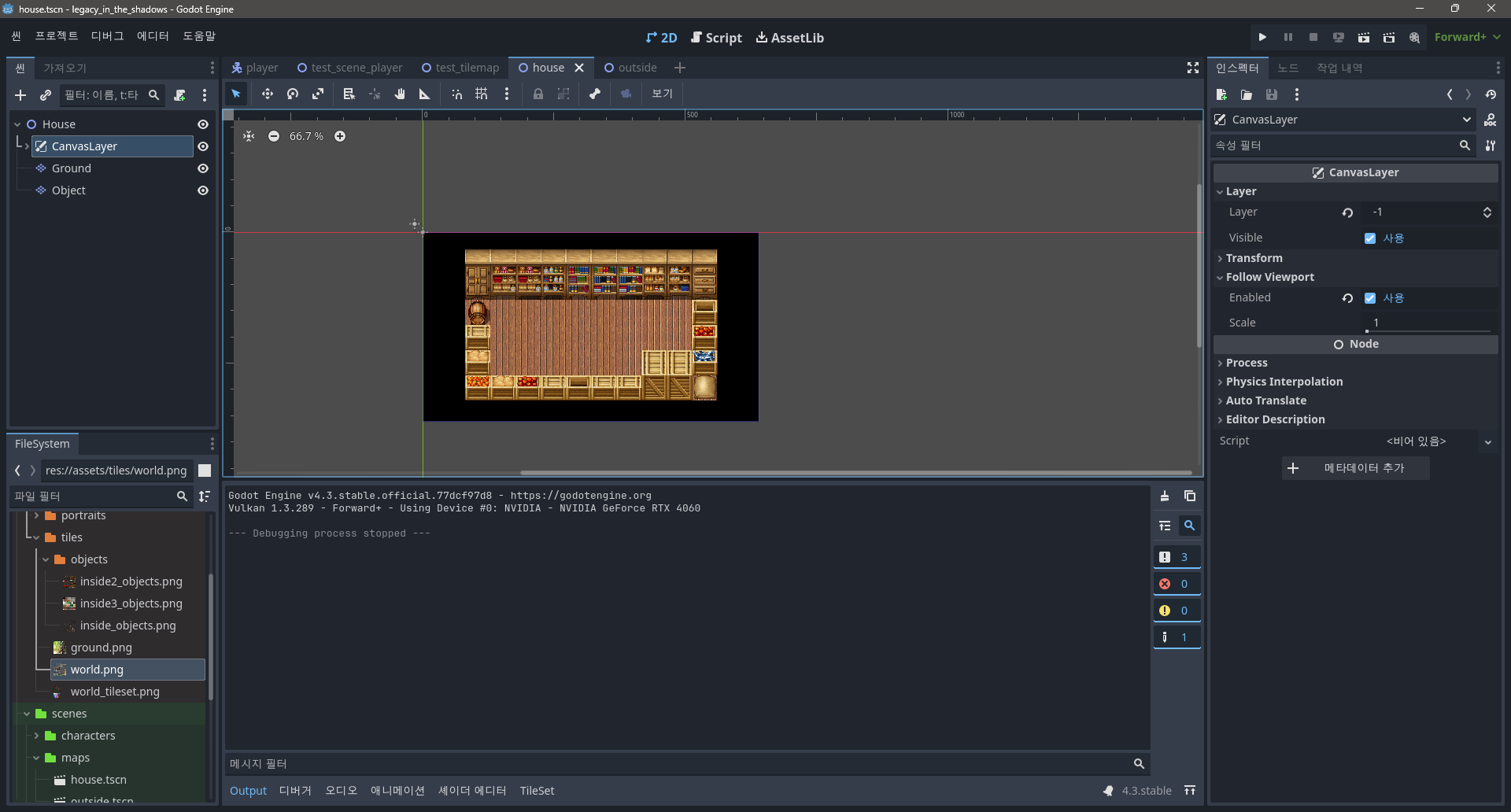Hide the House node
This screenshot has height=812, width=1511.
[203, 124]
